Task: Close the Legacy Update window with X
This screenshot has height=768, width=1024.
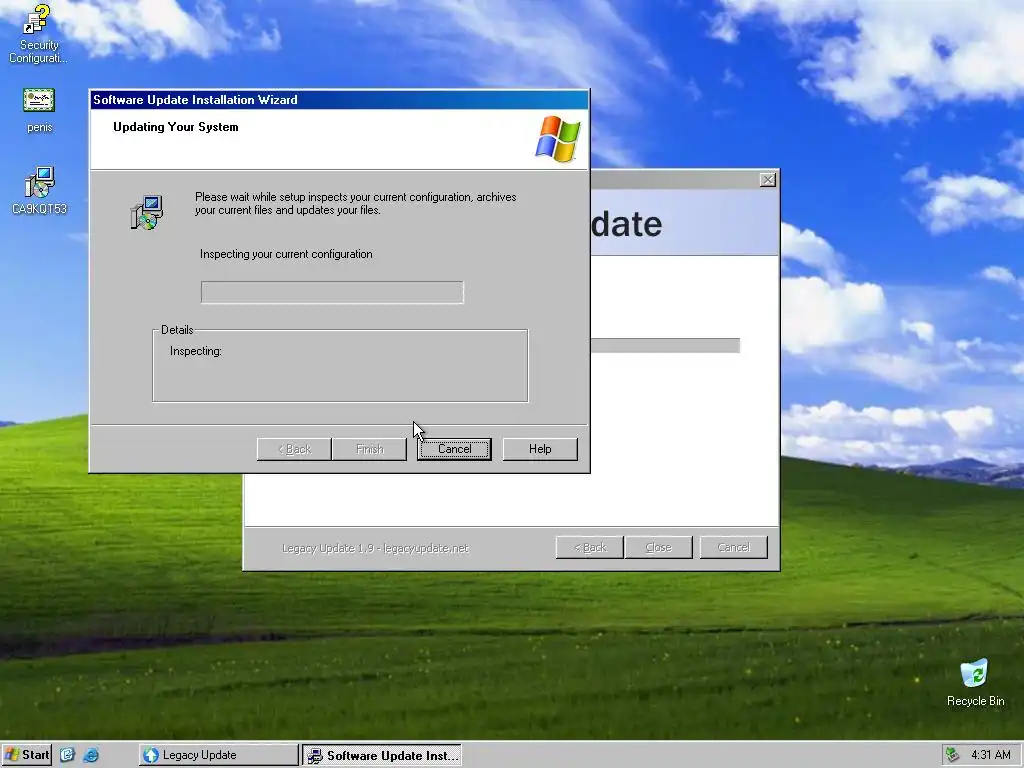Action: [x=768, y=180]
